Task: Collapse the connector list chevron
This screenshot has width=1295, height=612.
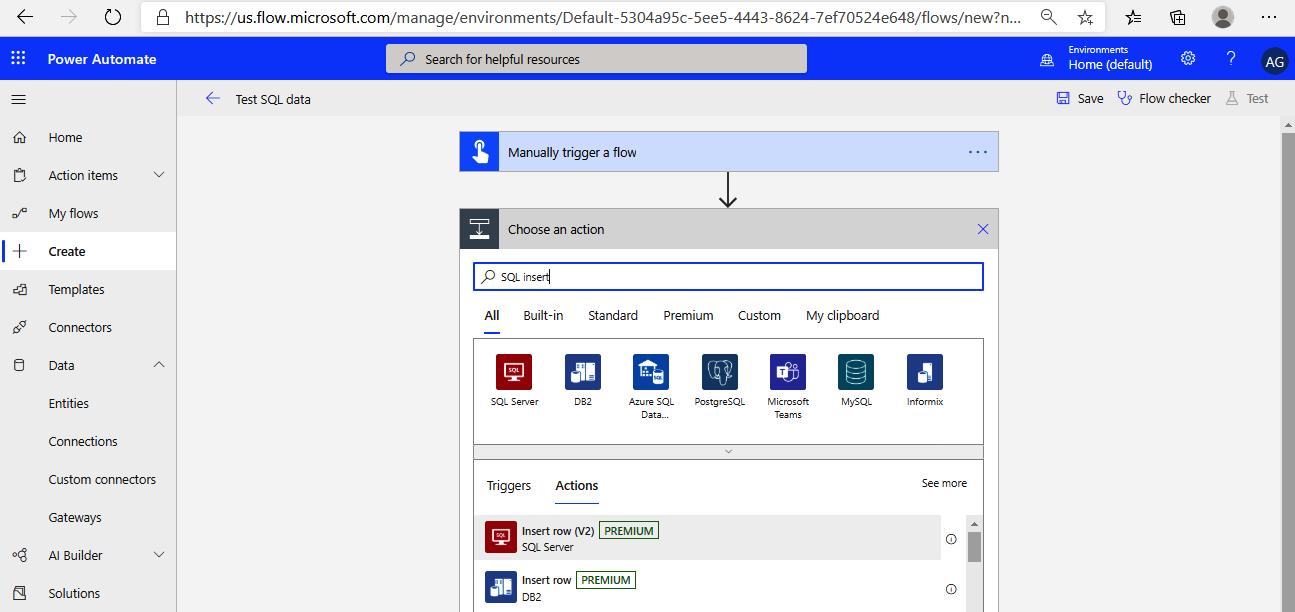Action: (728, 452)
